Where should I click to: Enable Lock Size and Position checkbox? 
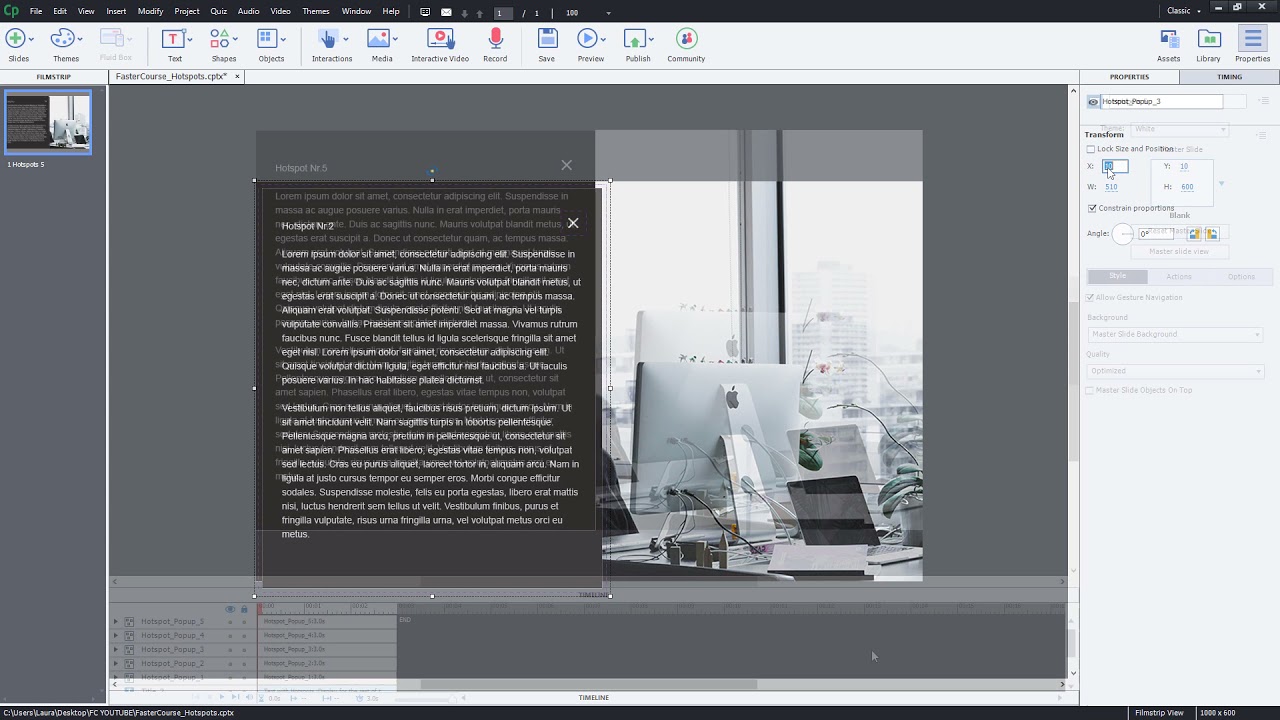pyautogui.click(x=1091, y=149)
